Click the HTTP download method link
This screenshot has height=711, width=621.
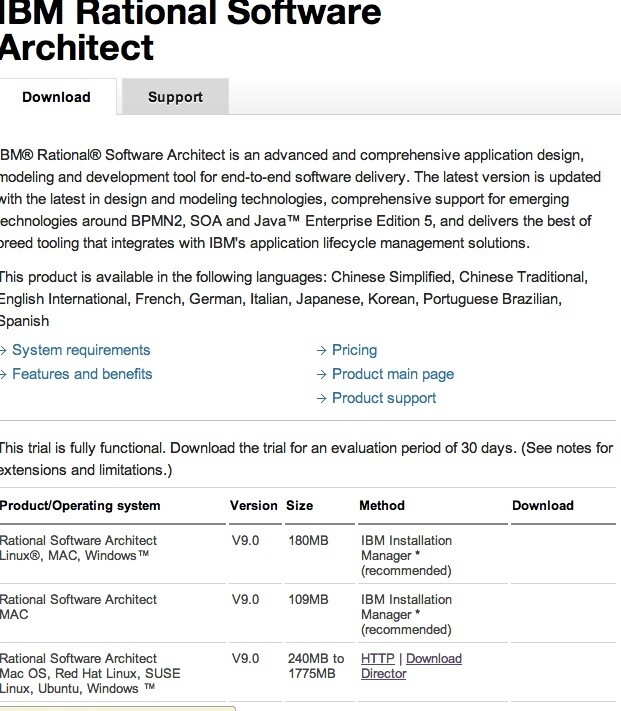(x=378, y=658)
